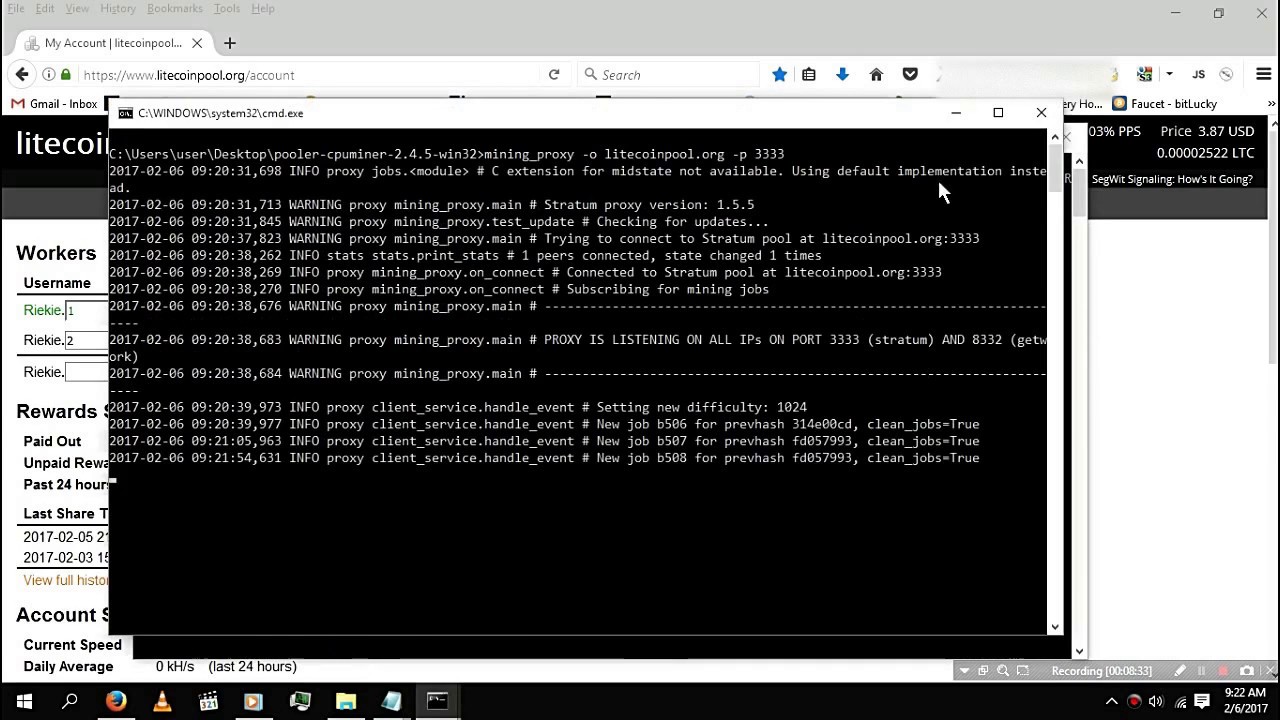1280x720 pixels.
Task: Toggle the JS JavaScript extension button
Action: click(1198, 74)
